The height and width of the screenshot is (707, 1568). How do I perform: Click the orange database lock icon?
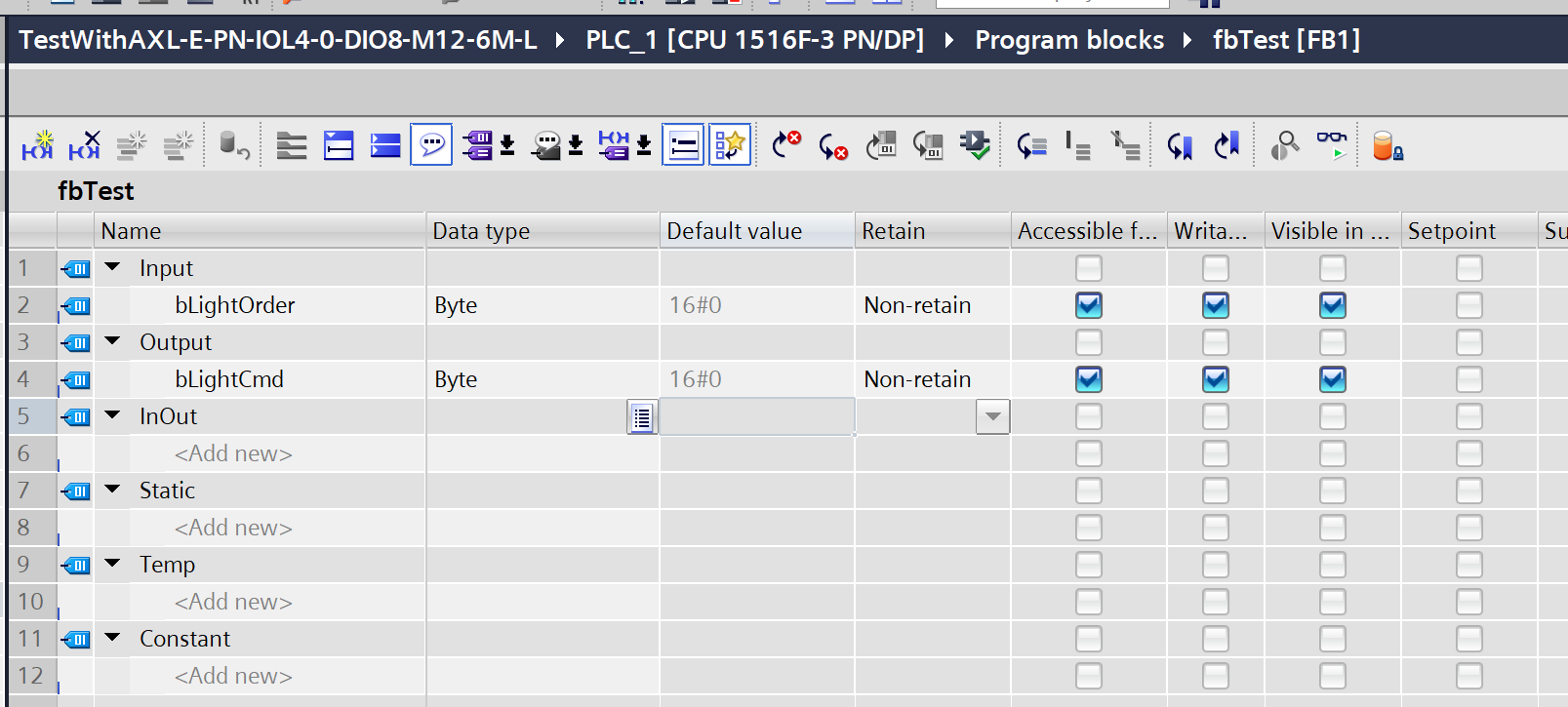1387,146
